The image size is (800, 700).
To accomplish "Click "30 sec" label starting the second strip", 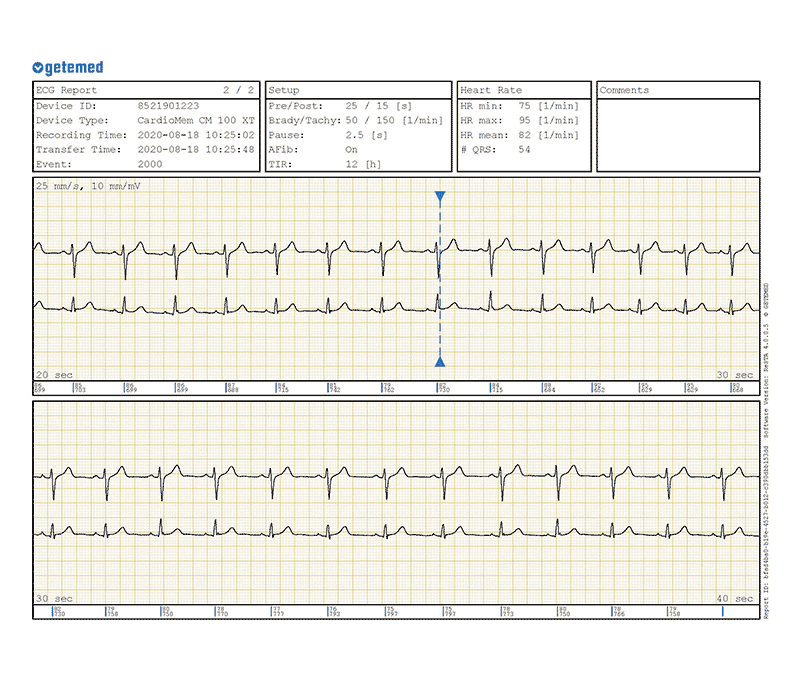I will (x=54, y=598).
